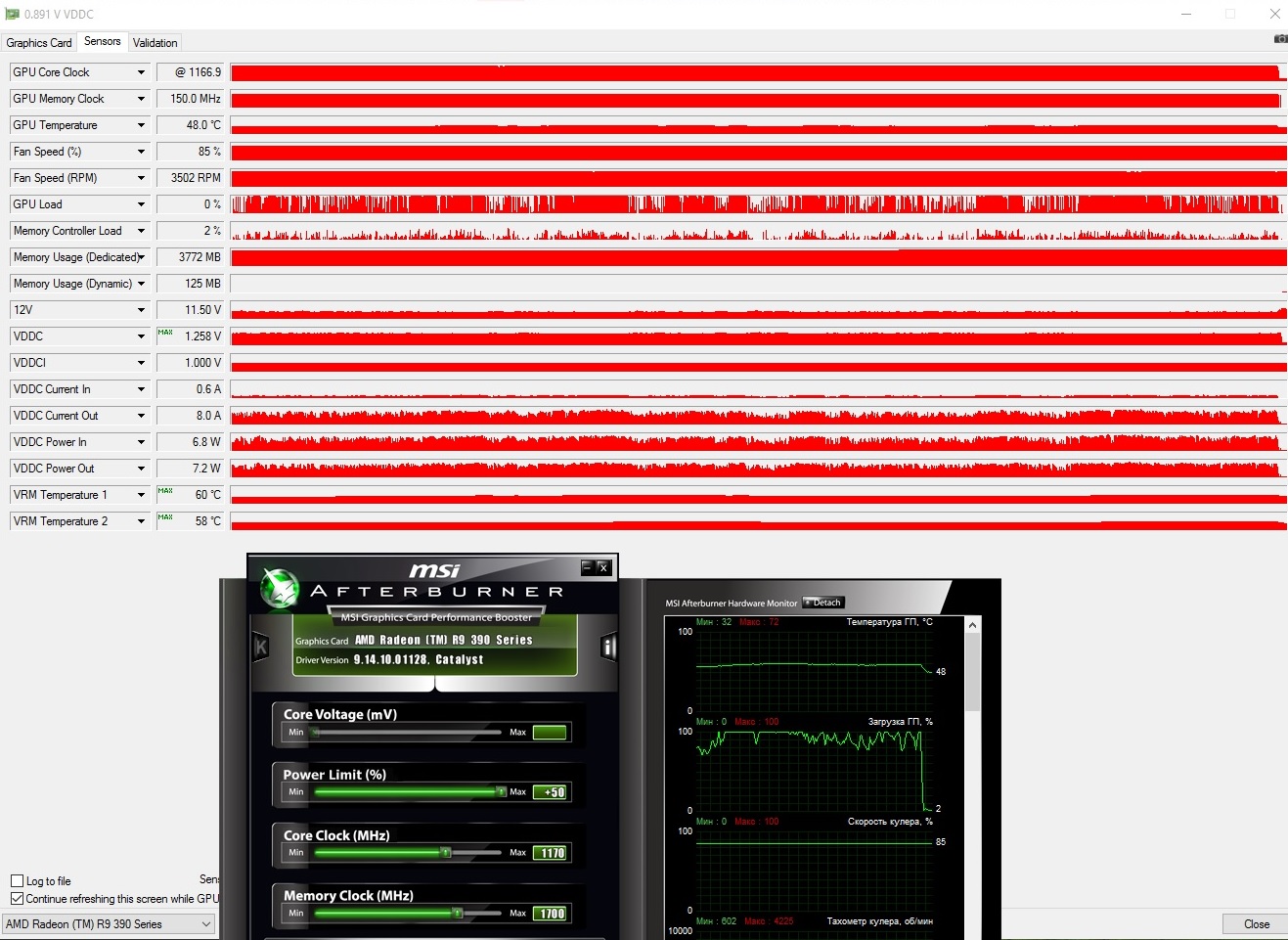The image size is (1288, 940).
Task: Click the MSI Afterburner Hardware Monitor title
Action: click(732, 604)
